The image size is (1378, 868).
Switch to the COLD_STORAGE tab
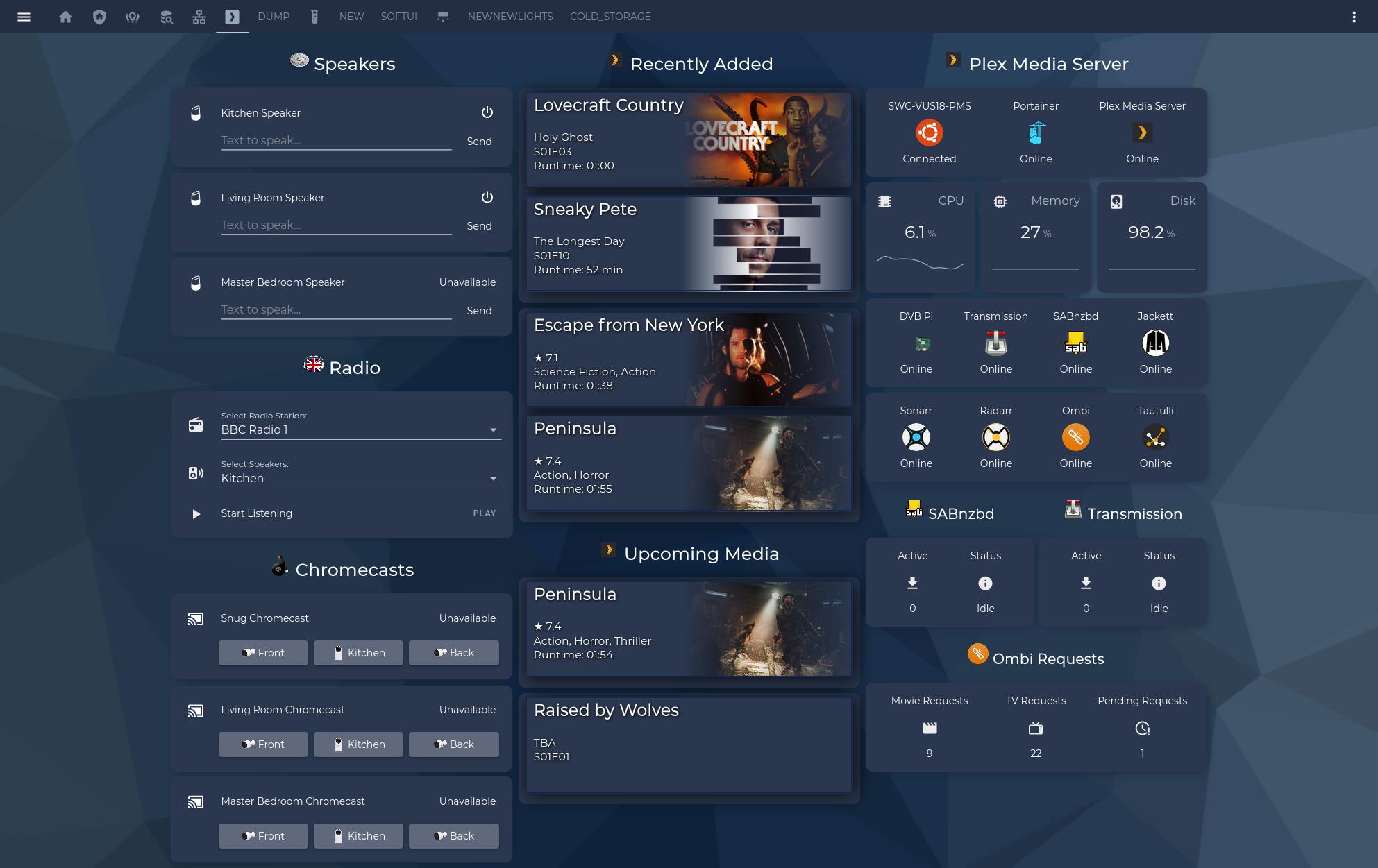click(x=610, y=17)
